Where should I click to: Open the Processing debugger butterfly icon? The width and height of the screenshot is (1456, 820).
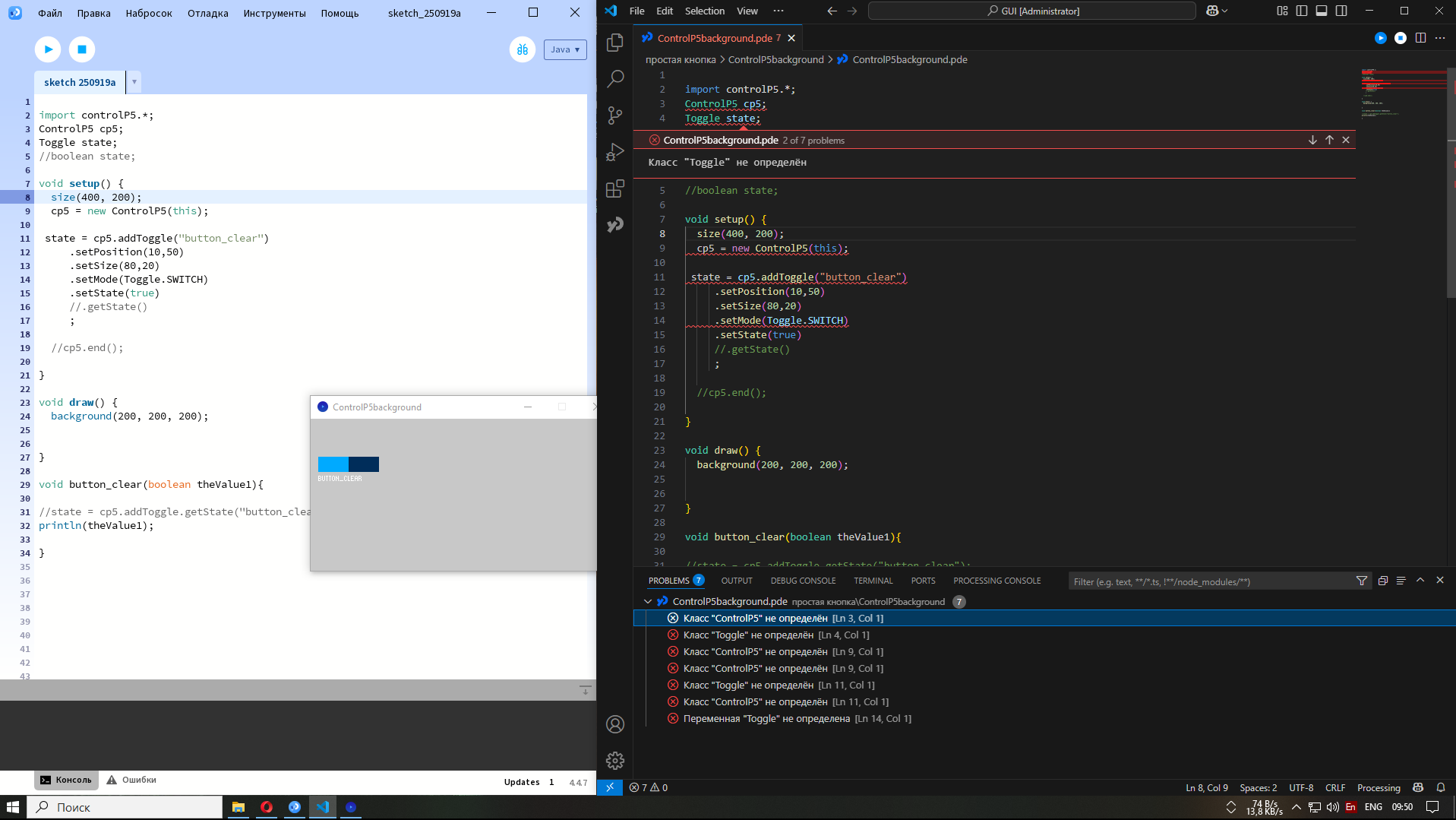click(x=523, y=49)
